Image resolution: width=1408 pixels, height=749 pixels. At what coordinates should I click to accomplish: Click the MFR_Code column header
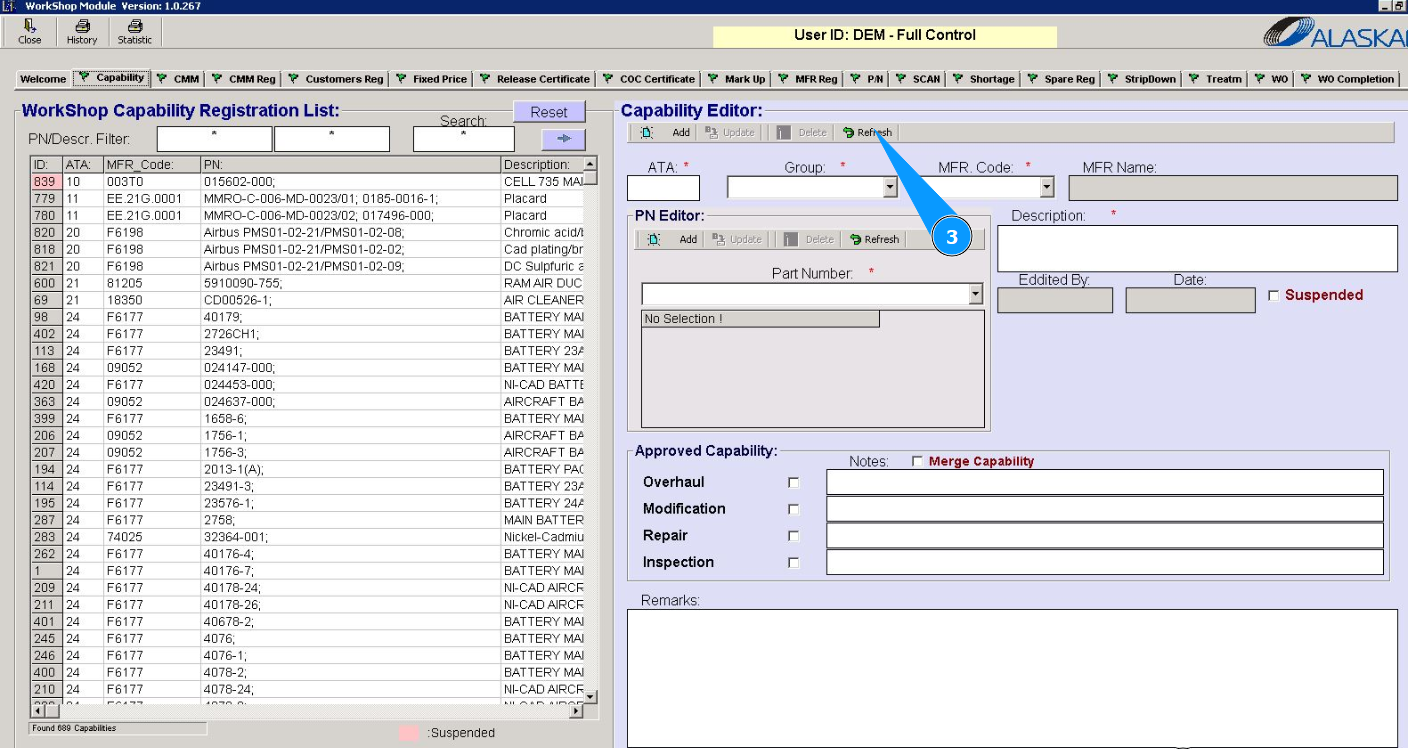coord(152,165)
